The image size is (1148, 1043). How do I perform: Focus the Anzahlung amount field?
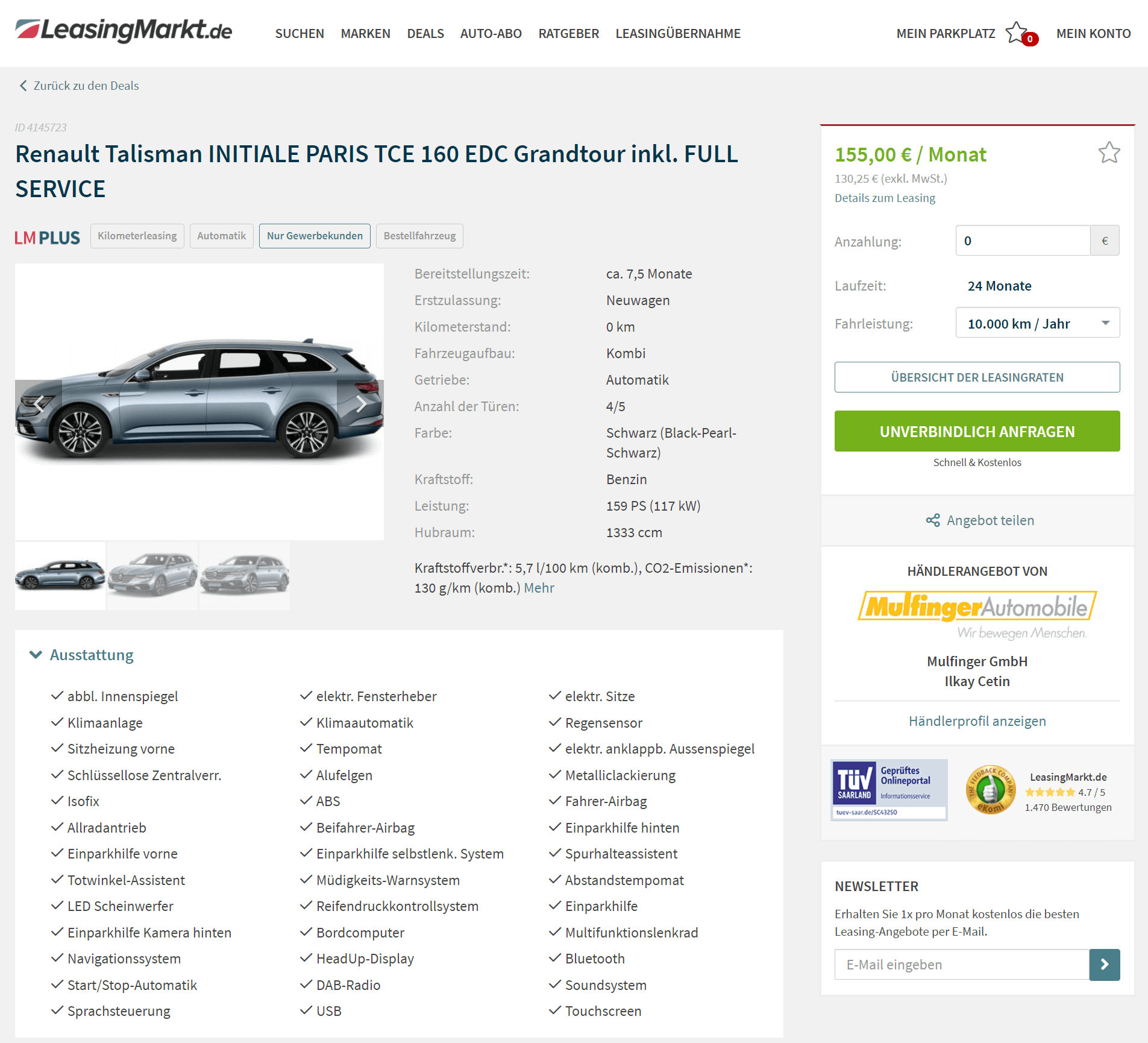coord(1023,241)
